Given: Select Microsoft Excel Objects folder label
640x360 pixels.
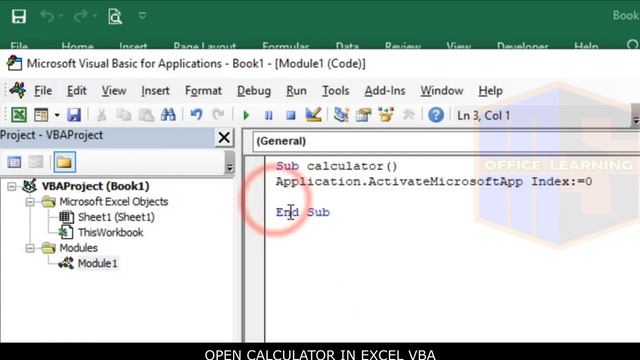Looking at the screenshot, I should point(114,202).
